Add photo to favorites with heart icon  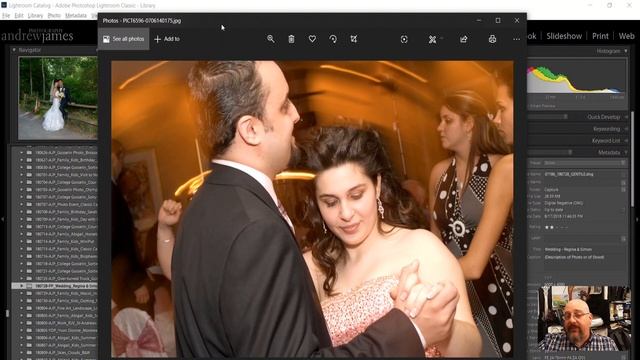click(x=312, y=39)
